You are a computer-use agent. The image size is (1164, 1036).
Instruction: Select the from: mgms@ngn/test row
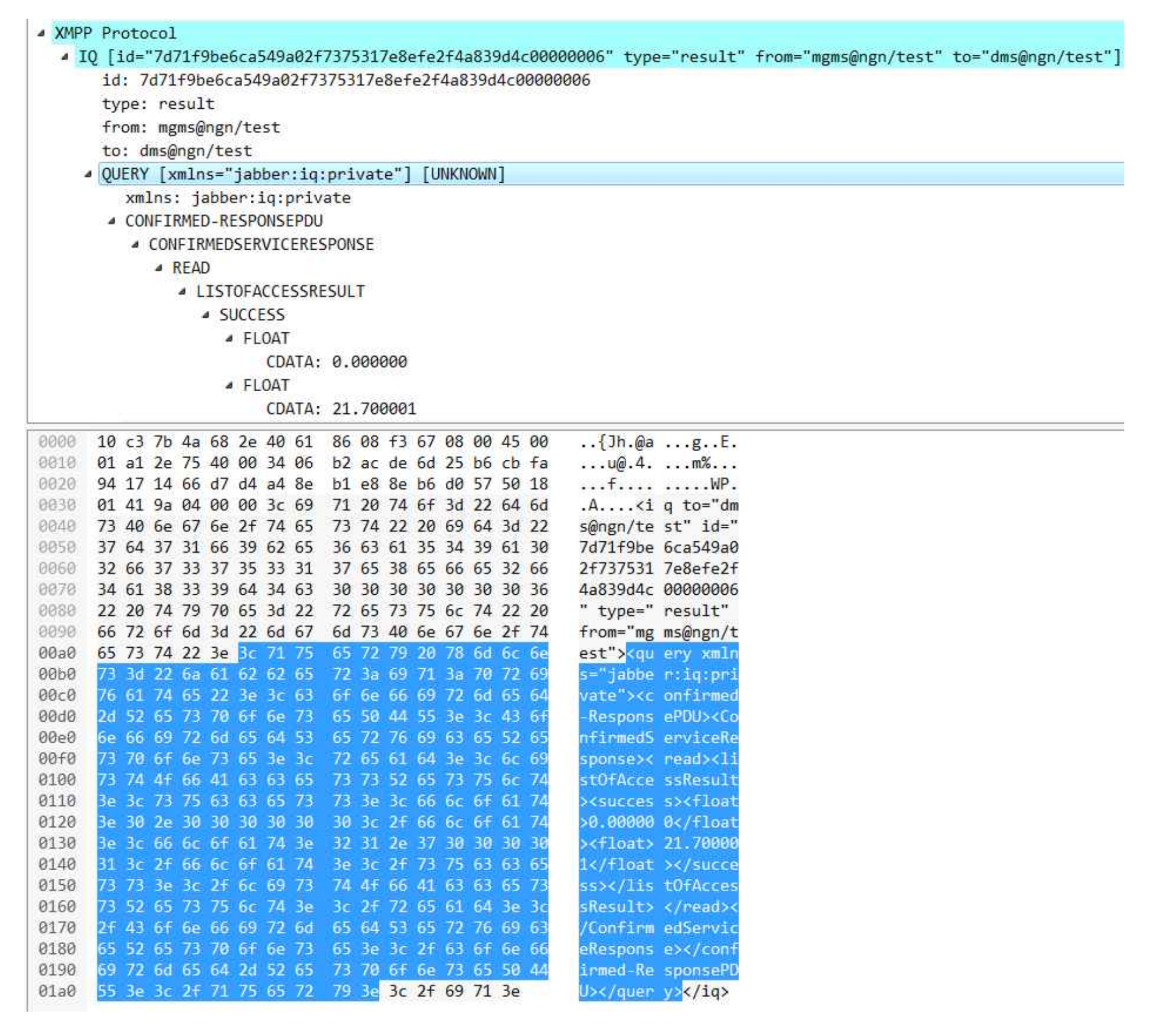click(191, 127)
